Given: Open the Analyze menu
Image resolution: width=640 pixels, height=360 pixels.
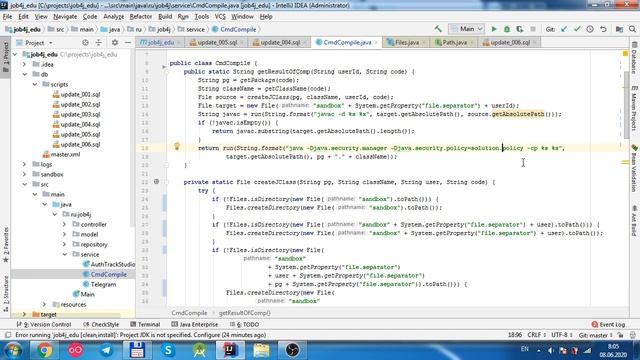Looking at the screenshot, I should coord(113,17).
